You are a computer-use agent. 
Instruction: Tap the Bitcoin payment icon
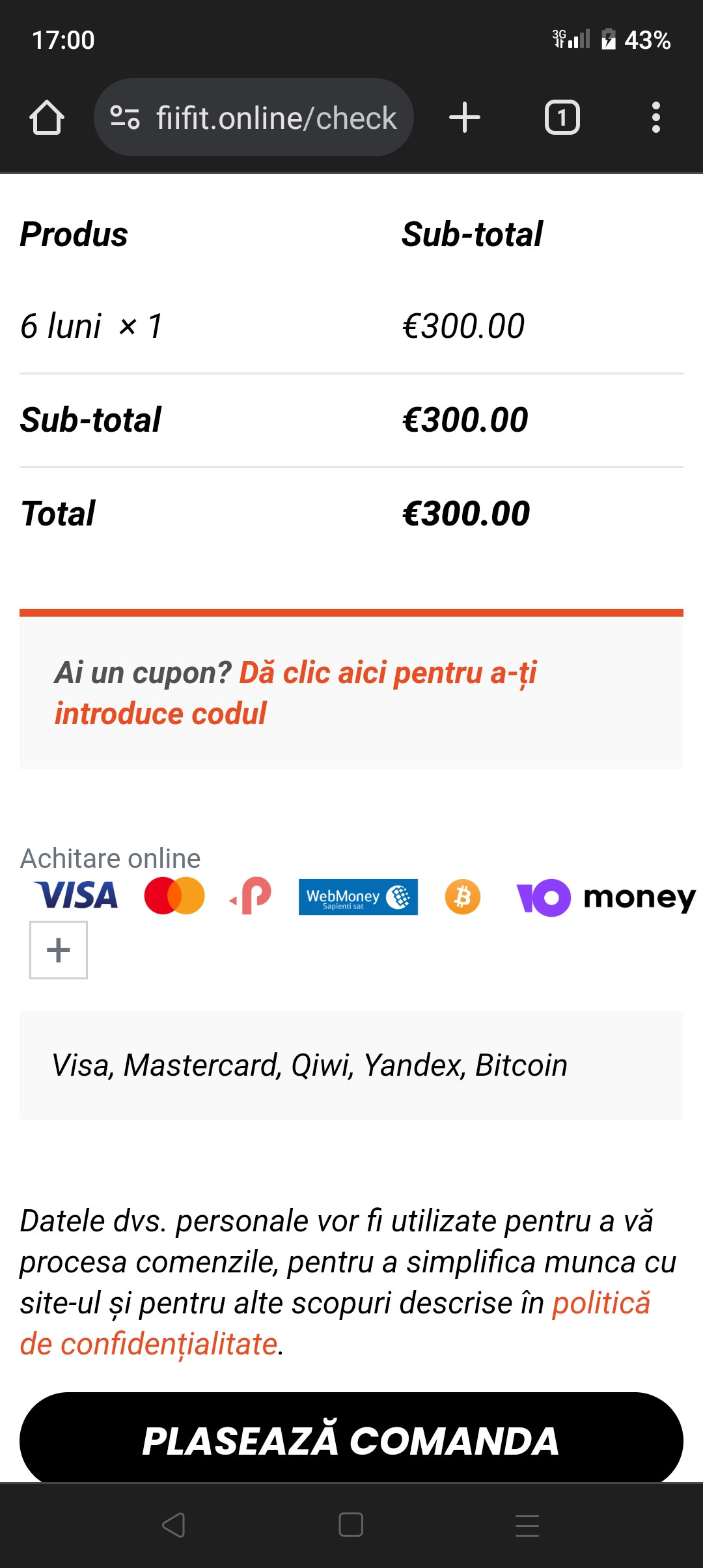(x=462, y=897)
